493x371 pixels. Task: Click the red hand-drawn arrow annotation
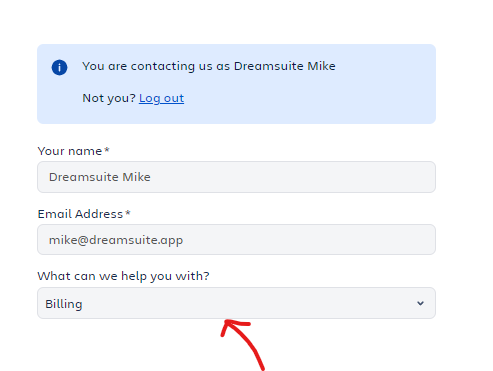[x=243, y=344]
